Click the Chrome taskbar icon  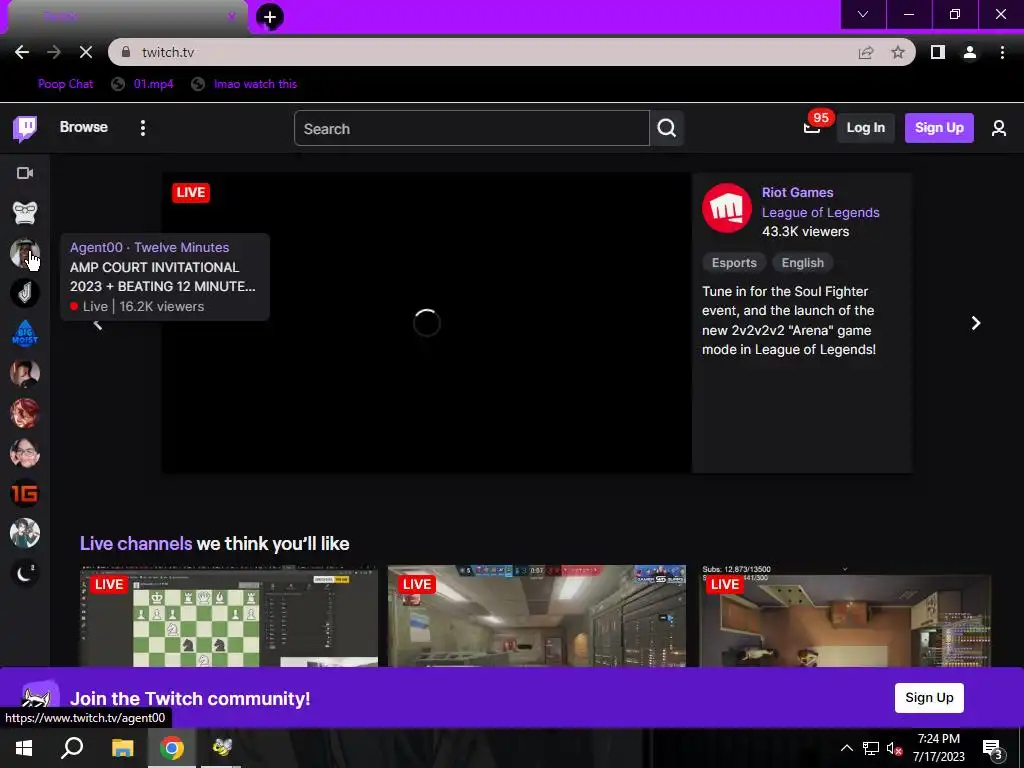[x=172, y=748]
